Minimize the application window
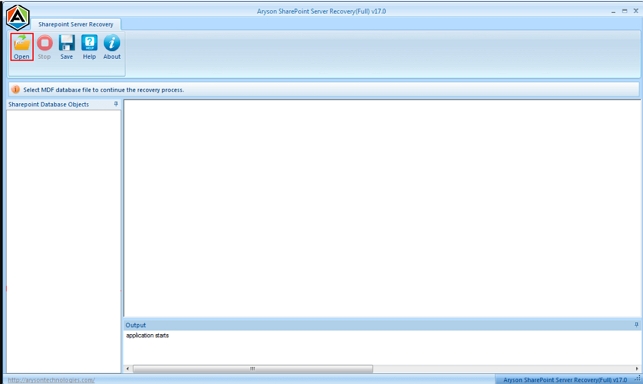643x384 pixels. point(613,11)
